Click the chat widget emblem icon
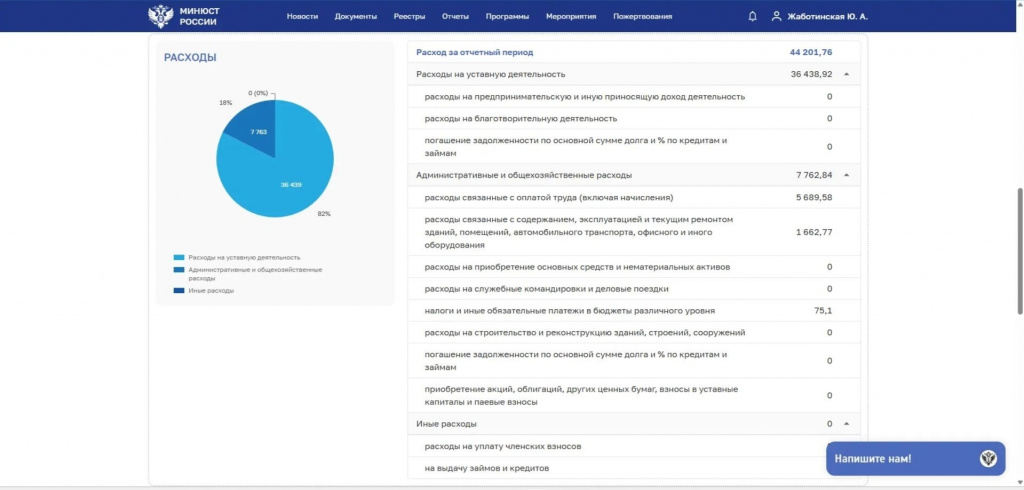The width and height of the screenshot is (1024, 490). click(x=988, y=458)
